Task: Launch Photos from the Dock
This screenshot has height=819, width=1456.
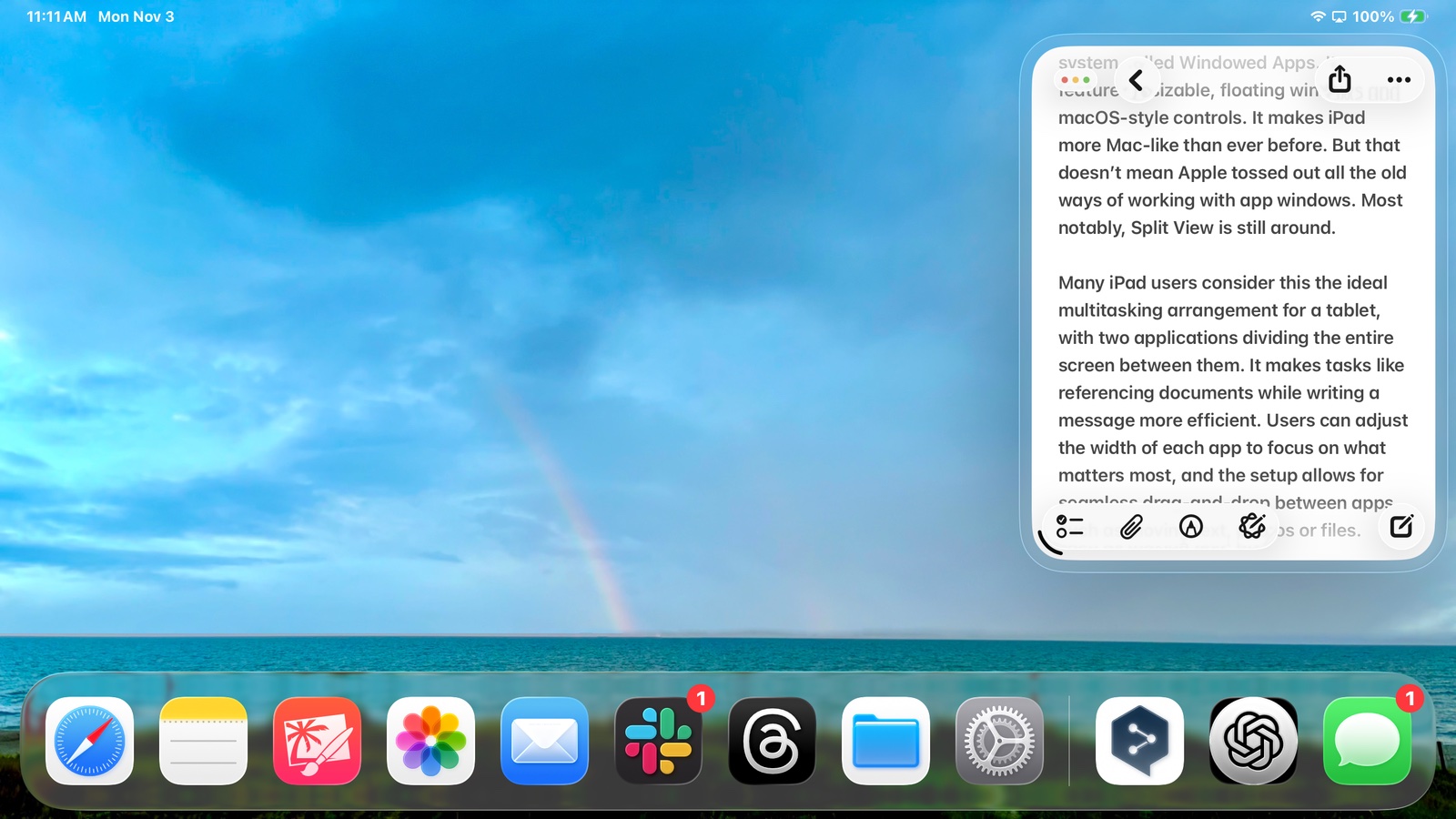Action: coord(430,741)
